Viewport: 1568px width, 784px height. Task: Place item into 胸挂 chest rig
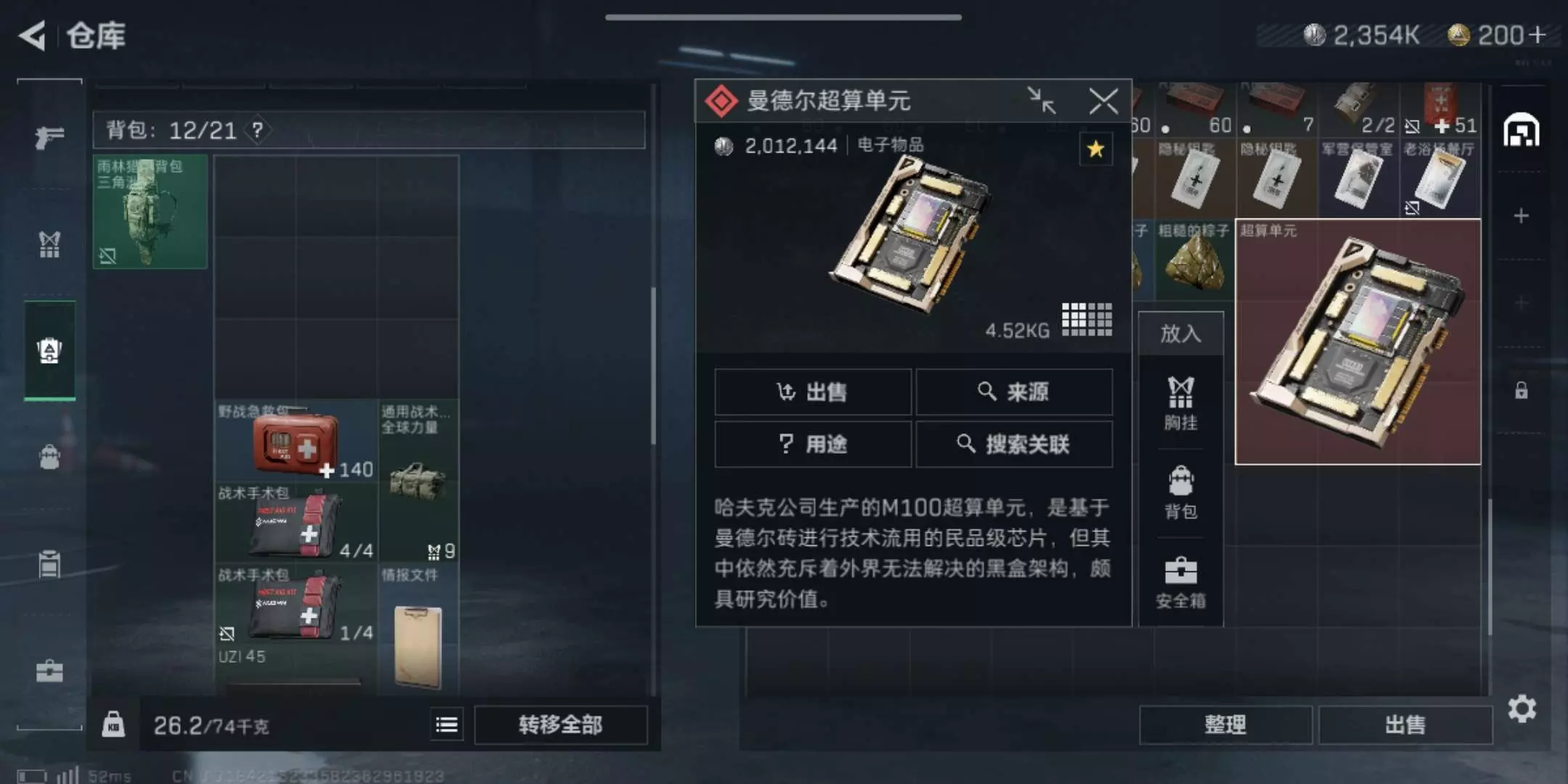point(1180,404)
